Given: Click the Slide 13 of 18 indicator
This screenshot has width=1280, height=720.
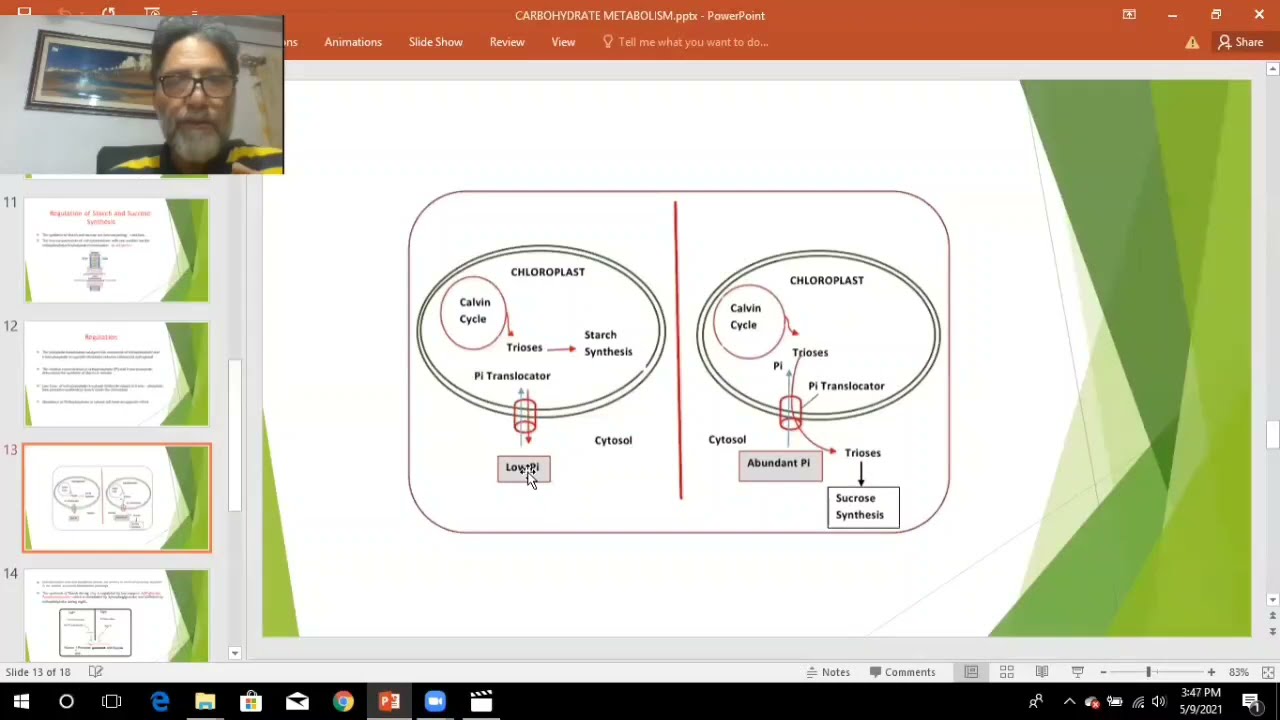Looking at the screenshot, I should pyautogui.click(x=38, y=672).
